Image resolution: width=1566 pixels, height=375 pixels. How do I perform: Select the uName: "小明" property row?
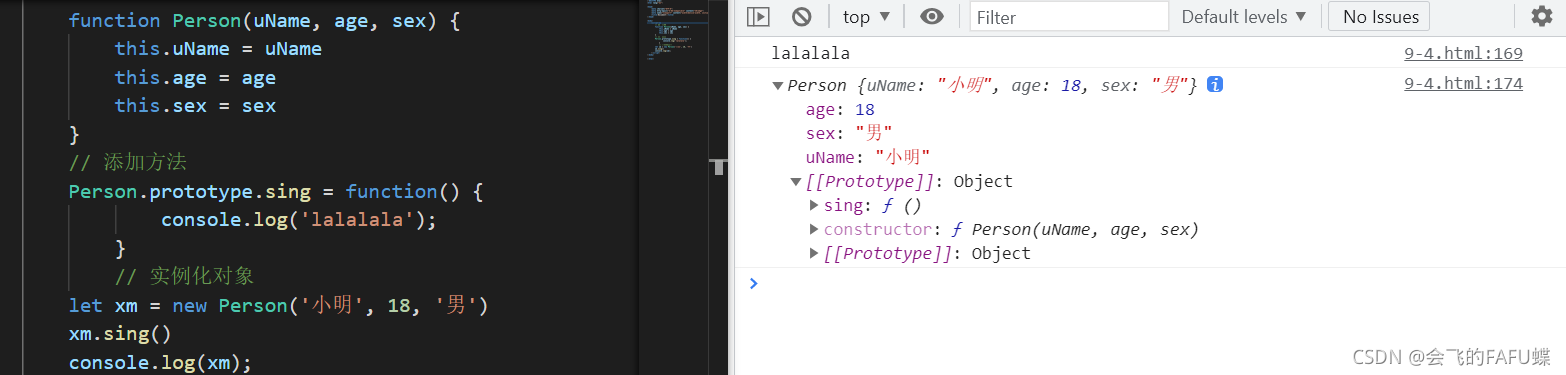click(868, 158)
